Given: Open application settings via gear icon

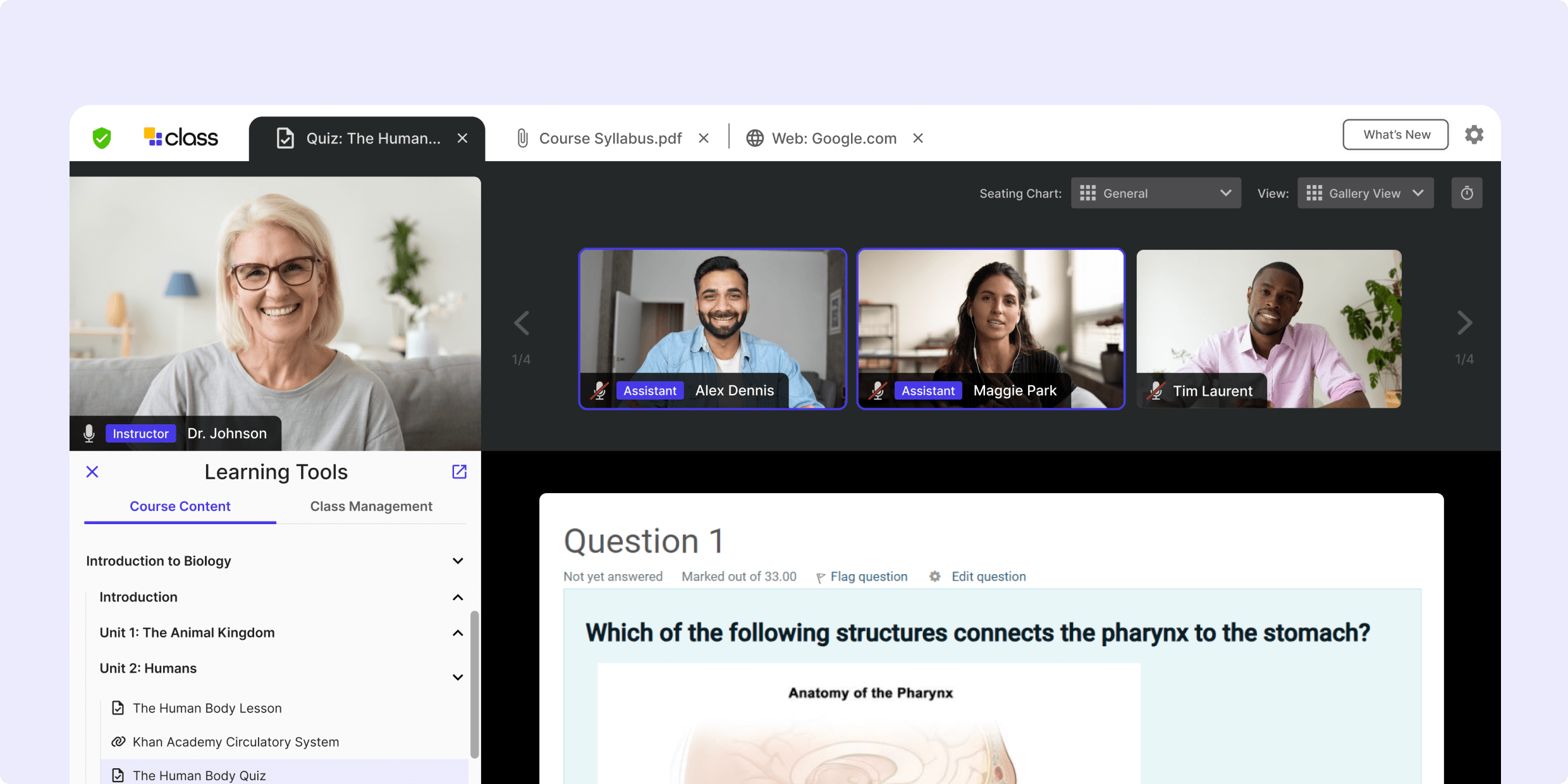Looking at the screenshot, I should 1474,134.
